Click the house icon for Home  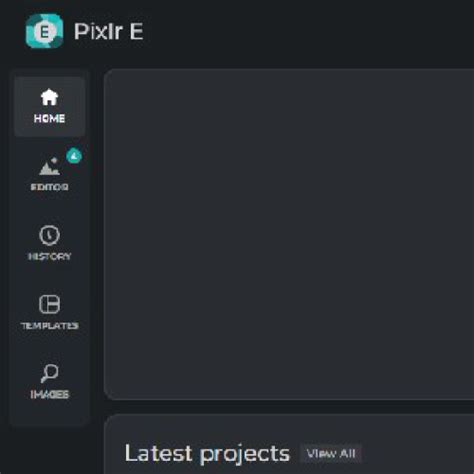point(49,97)
